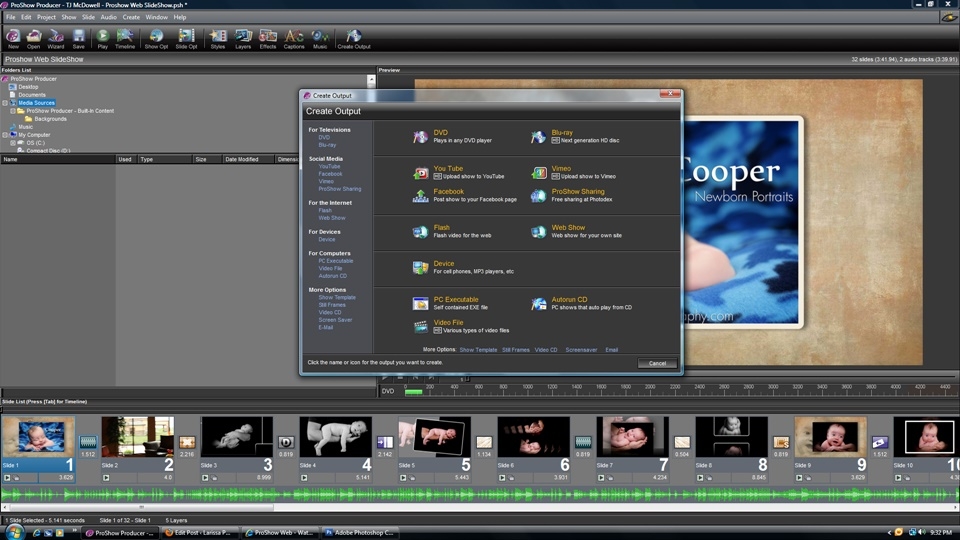Open the Create menu
Viewport: 960px width, 540px height.
click(x=131, y=17)
